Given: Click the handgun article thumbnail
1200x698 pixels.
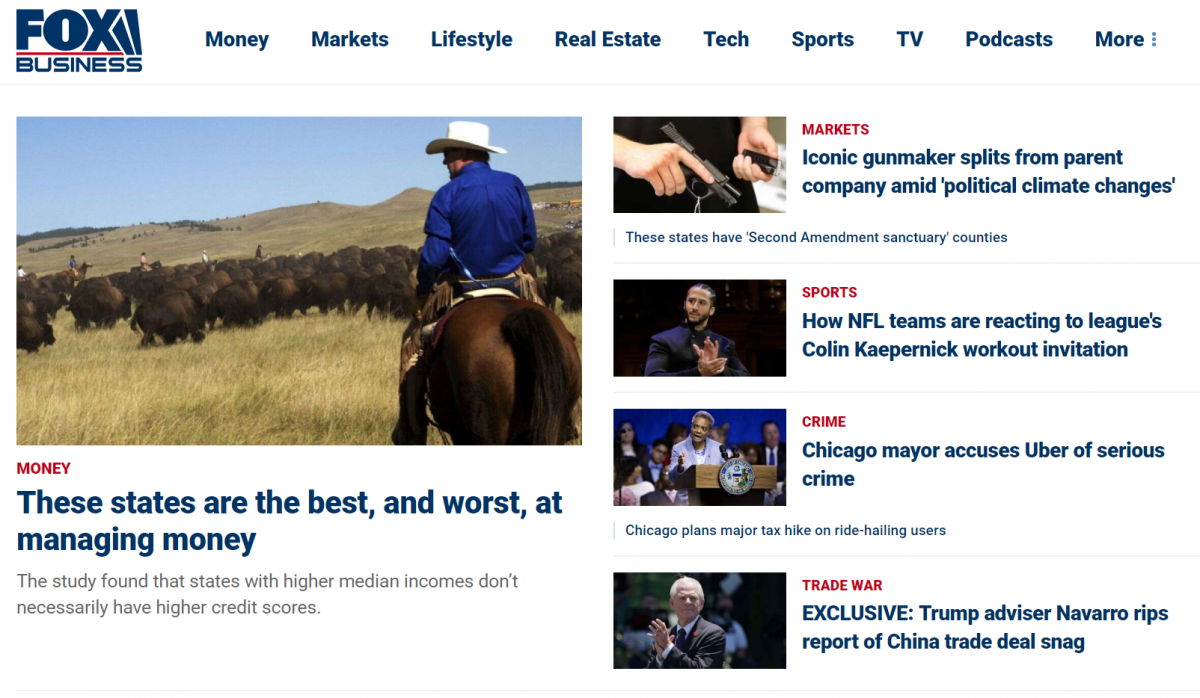Looking at the screenshot, I should (x=699, y=165).
